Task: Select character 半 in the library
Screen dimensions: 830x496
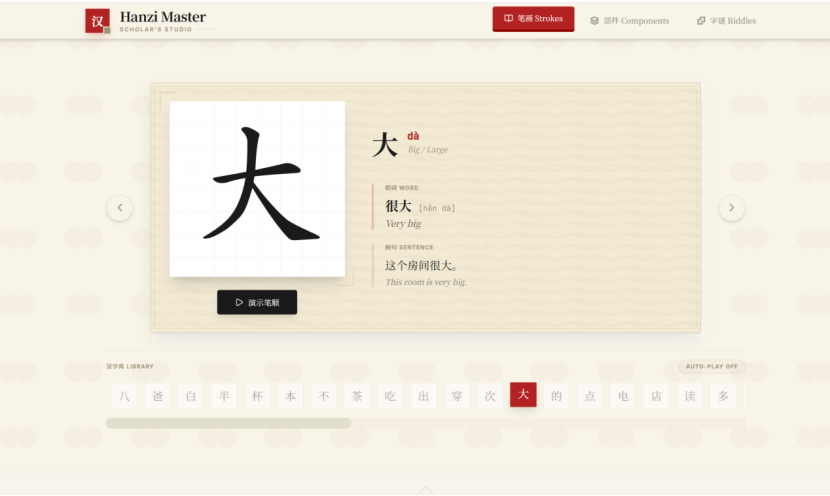Action: pos(224,396)
